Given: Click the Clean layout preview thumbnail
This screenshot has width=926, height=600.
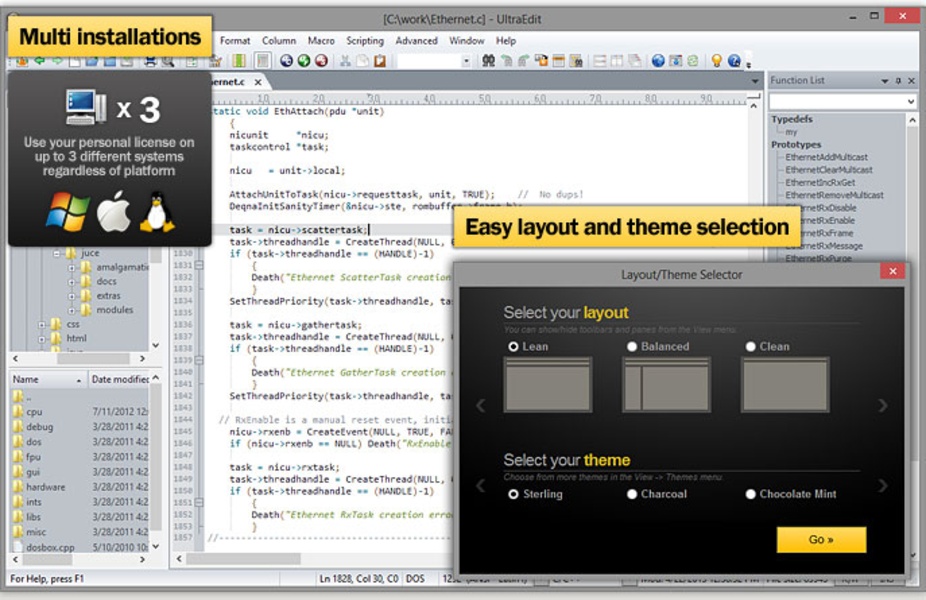Looking at the screenshot, I should 784,385.
